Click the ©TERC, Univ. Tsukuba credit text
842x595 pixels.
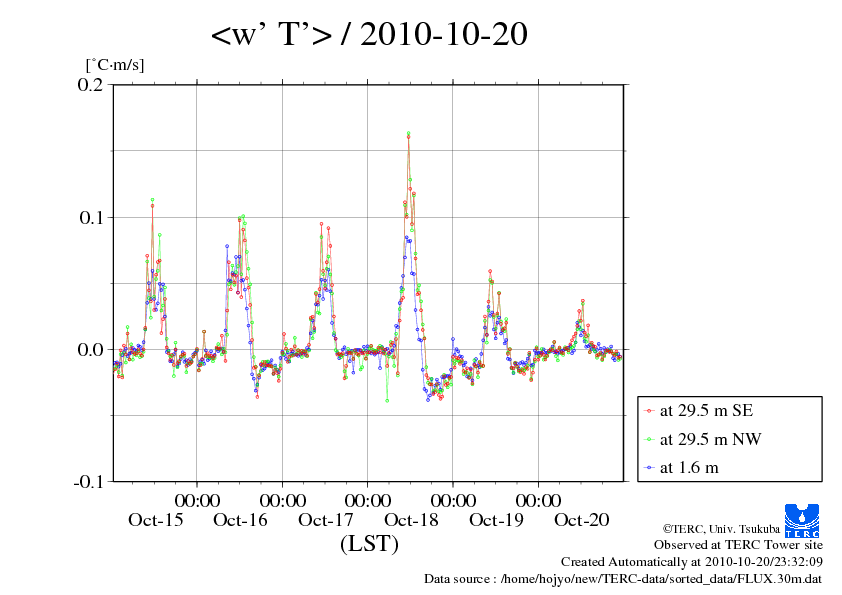coord(721,529)
